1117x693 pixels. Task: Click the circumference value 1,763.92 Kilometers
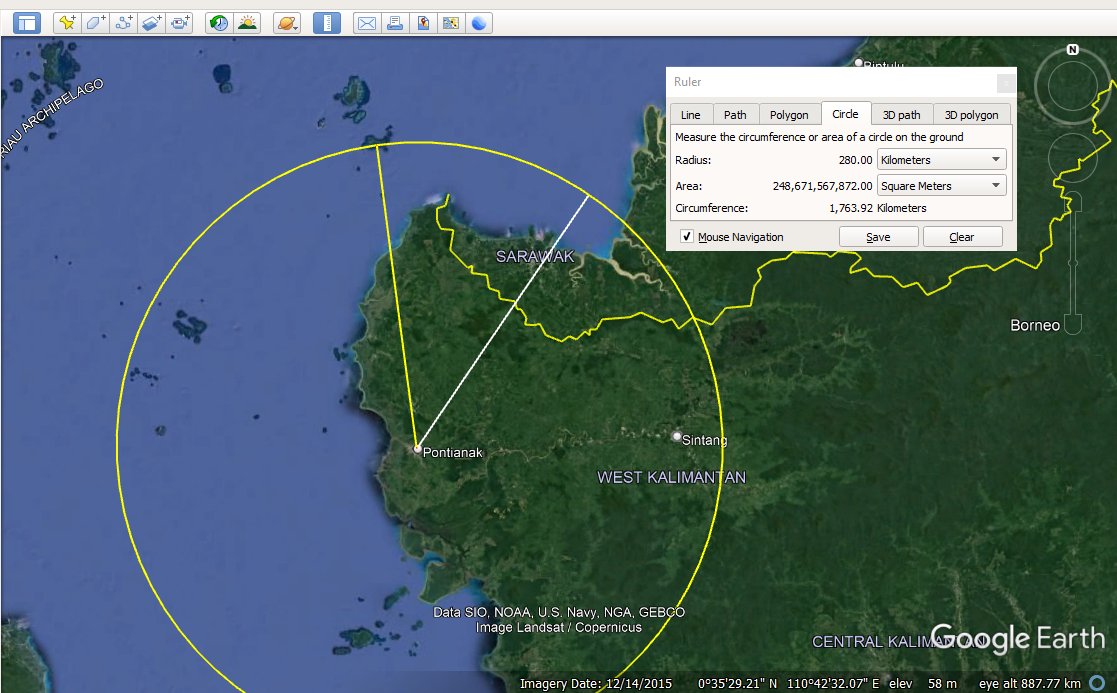click(x=878, y=208)
